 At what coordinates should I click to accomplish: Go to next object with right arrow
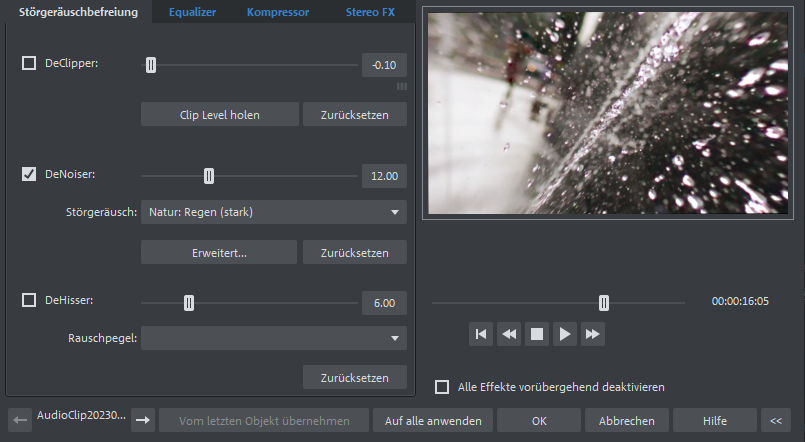pos(143,421)
